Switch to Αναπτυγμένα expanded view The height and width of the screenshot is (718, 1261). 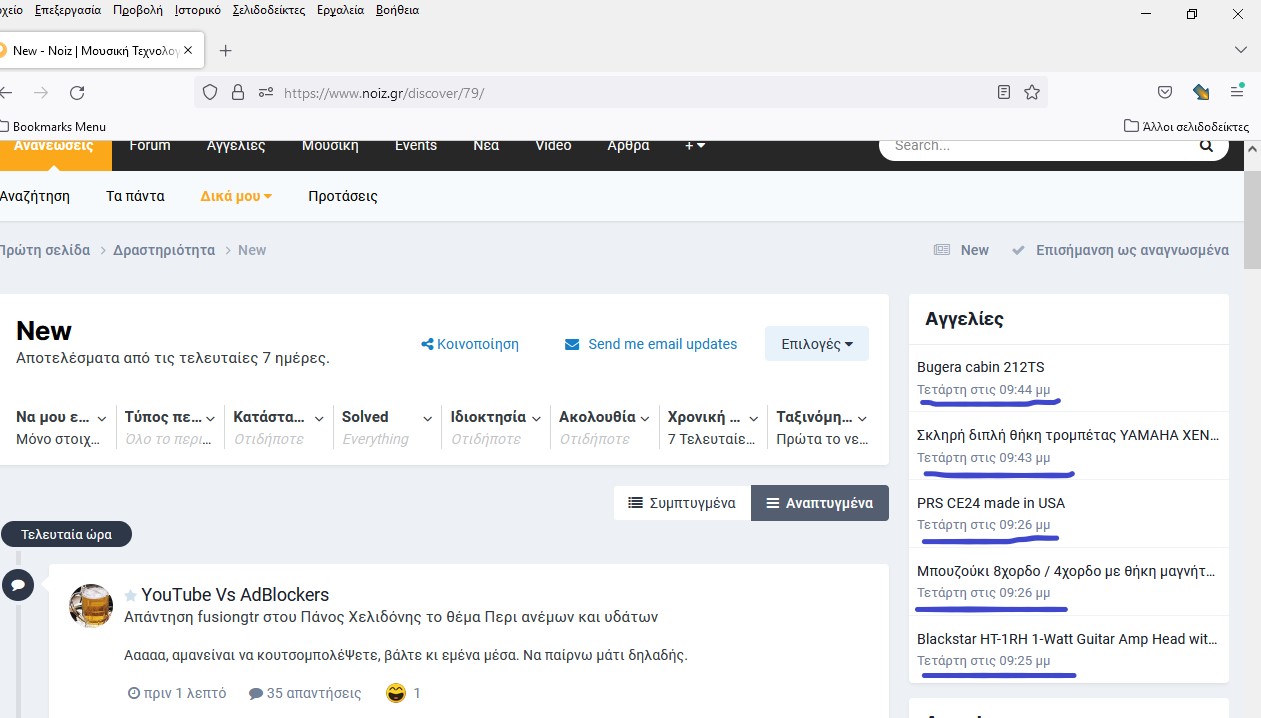820,503
